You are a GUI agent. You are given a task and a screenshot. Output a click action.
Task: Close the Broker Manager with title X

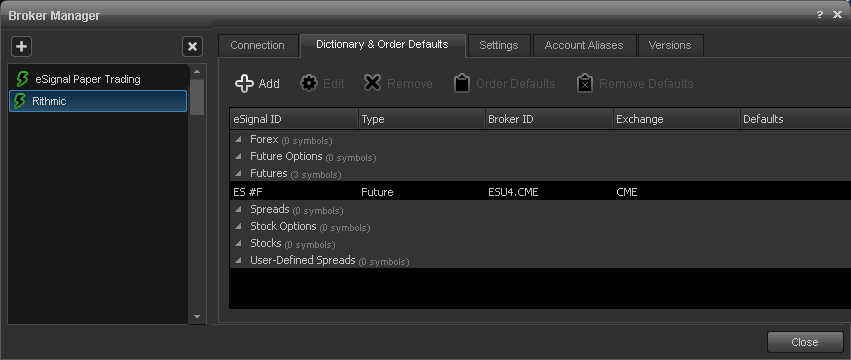pyautogui.click(x=837, y=15)
